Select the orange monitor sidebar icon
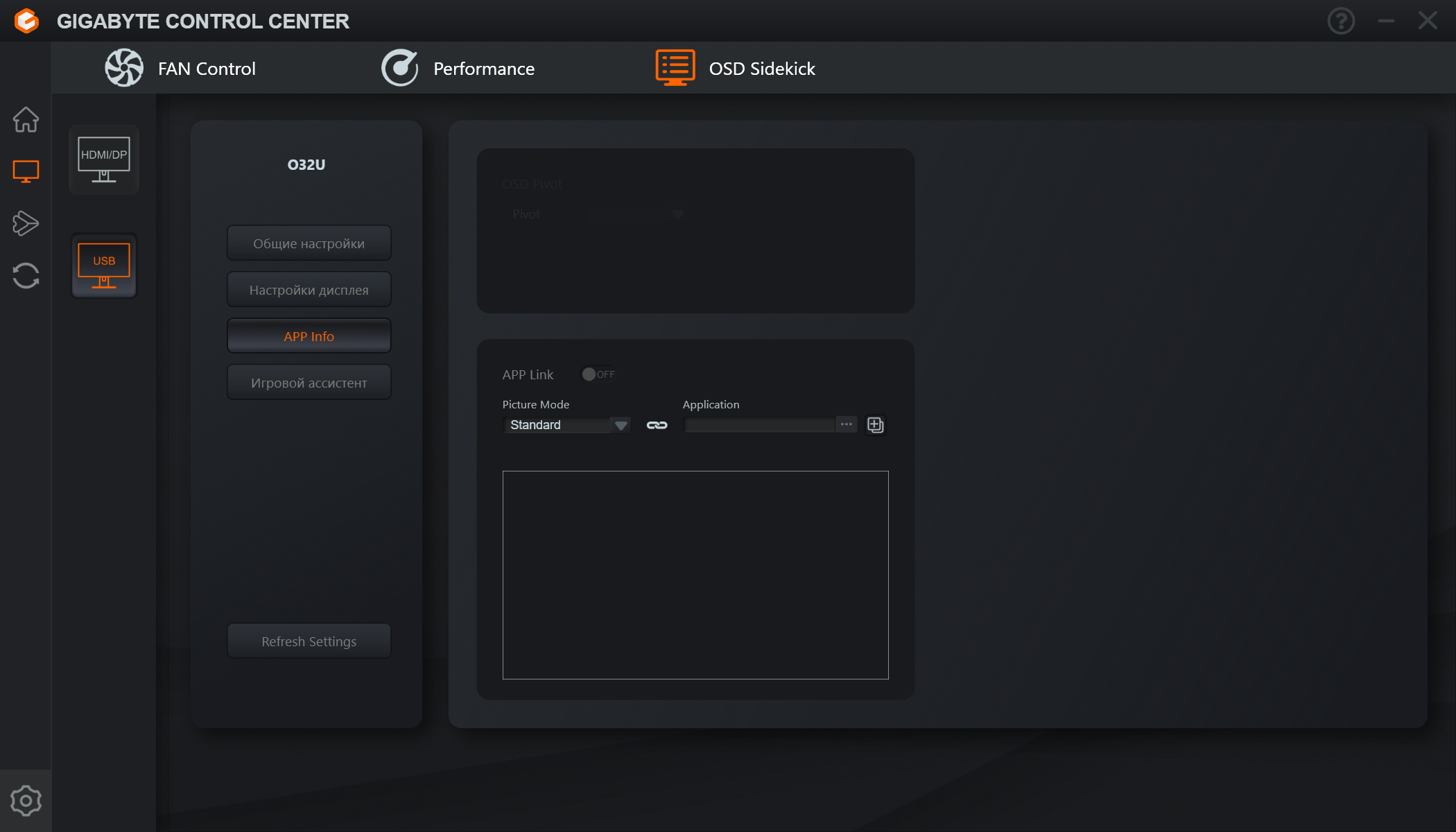The image size is (1456, 832). point(26,171)
